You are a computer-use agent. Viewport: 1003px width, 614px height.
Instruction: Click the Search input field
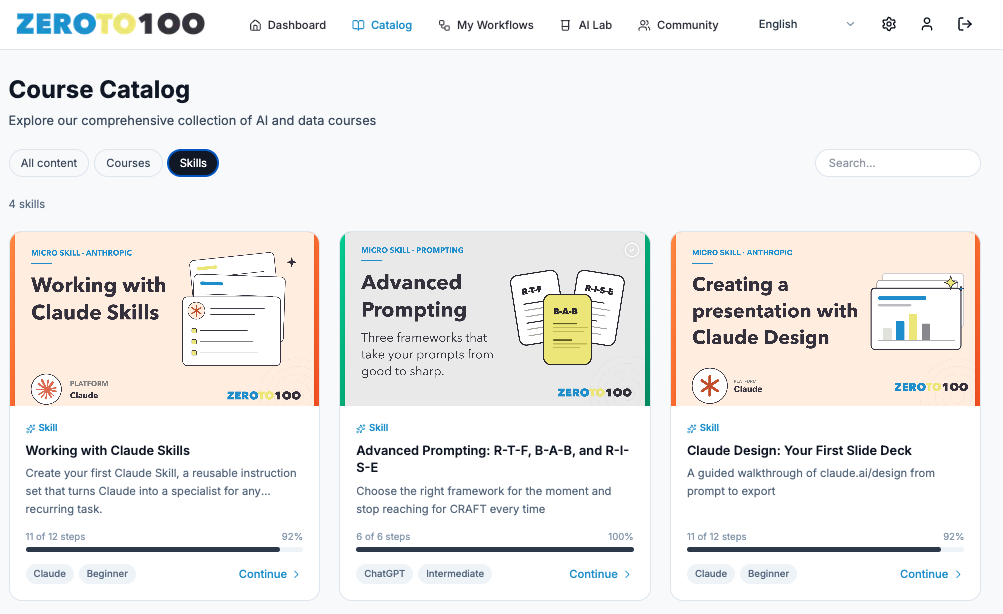click(897, 163)
